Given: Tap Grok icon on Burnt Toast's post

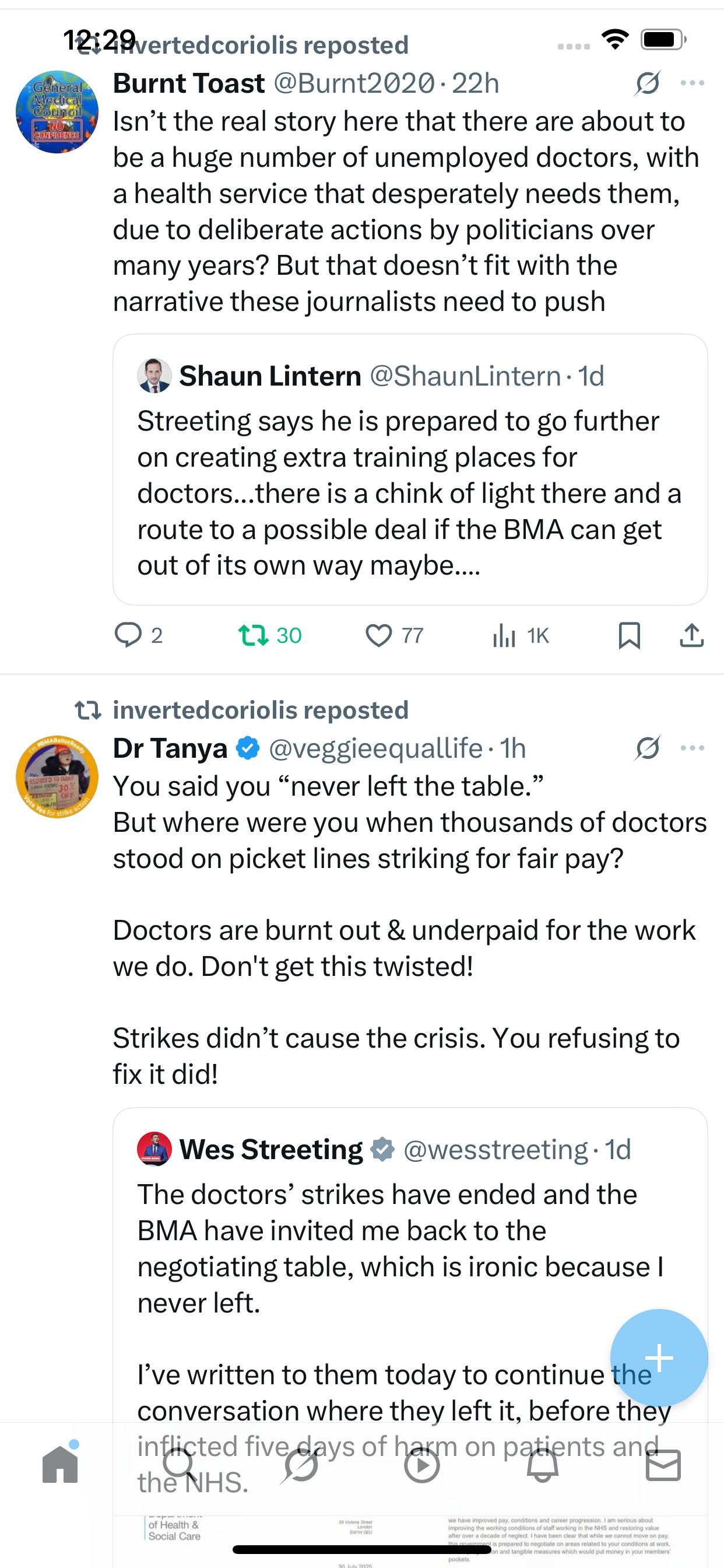Looking at the screenshot, I should tap(647, 83).
